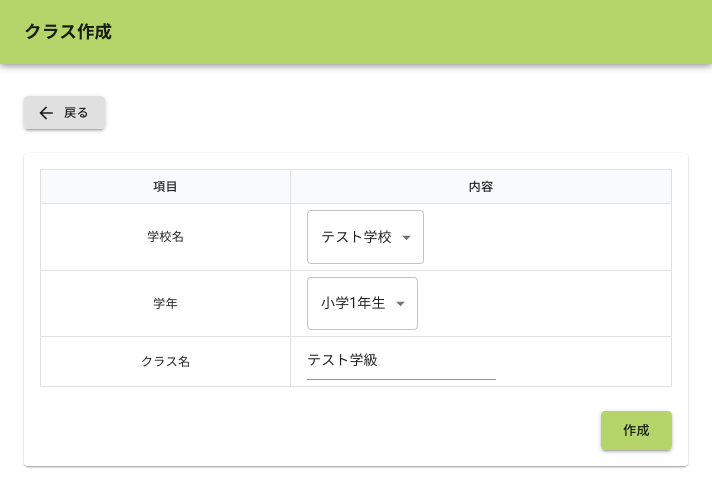Click the arrow beside 小学1年生
Screen dimensions: 712x477
[400, 304]
